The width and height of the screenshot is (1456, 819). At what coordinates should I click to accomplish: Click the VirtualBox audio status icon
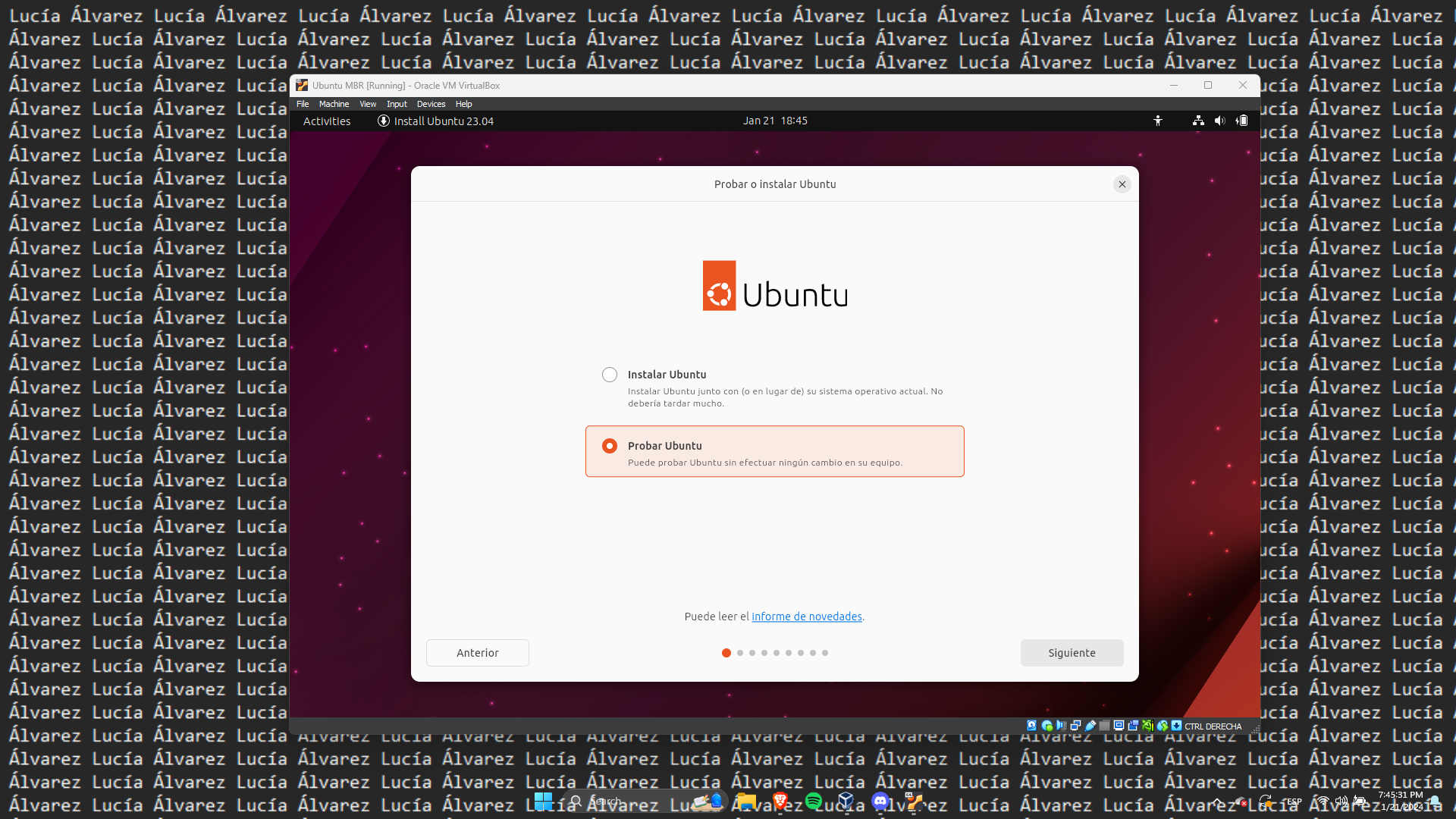click(1061, 726)
